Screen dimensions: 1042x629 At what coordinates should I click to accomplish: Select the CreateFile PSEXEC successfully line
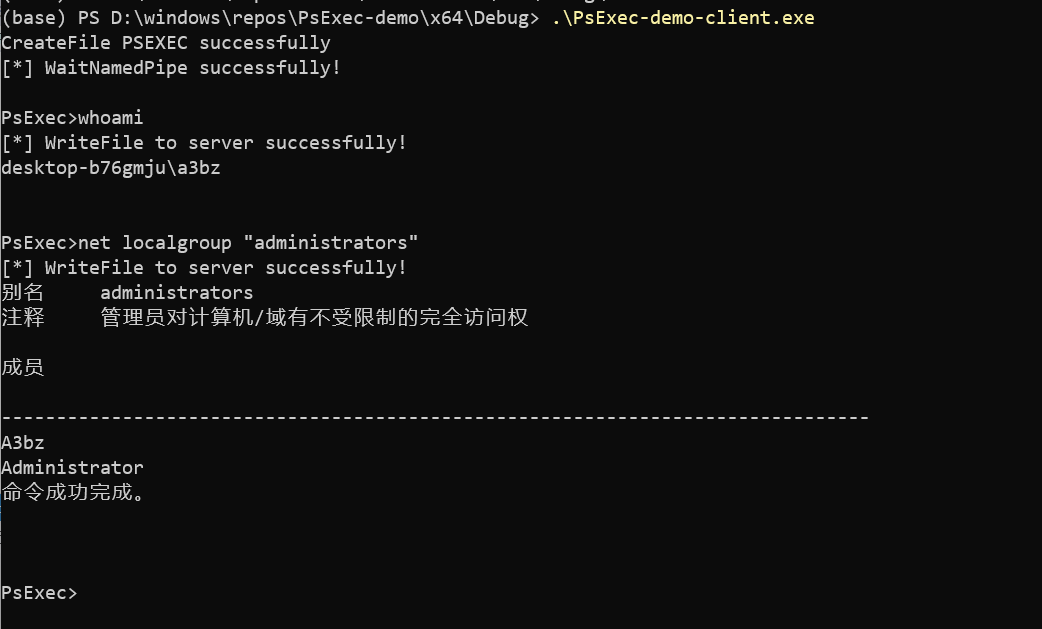[166, 43]
